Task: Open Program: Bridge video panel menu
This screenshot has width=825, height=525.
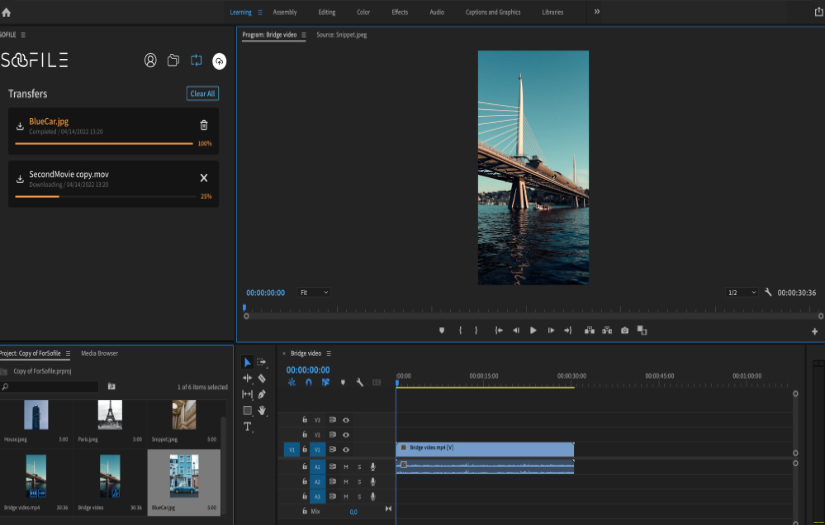Action: 304,35
